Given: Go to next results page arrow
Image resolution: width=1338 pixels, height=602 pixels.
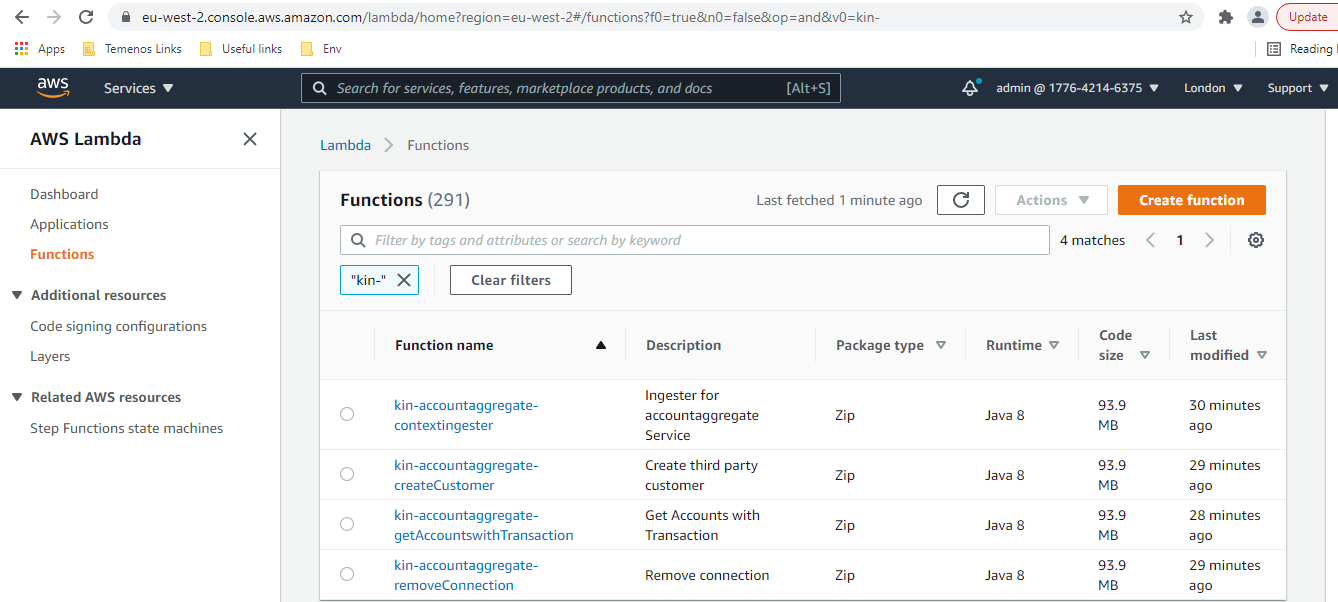Looking at the screenshot, I should pyautogui.click(x=1210, y=240).
